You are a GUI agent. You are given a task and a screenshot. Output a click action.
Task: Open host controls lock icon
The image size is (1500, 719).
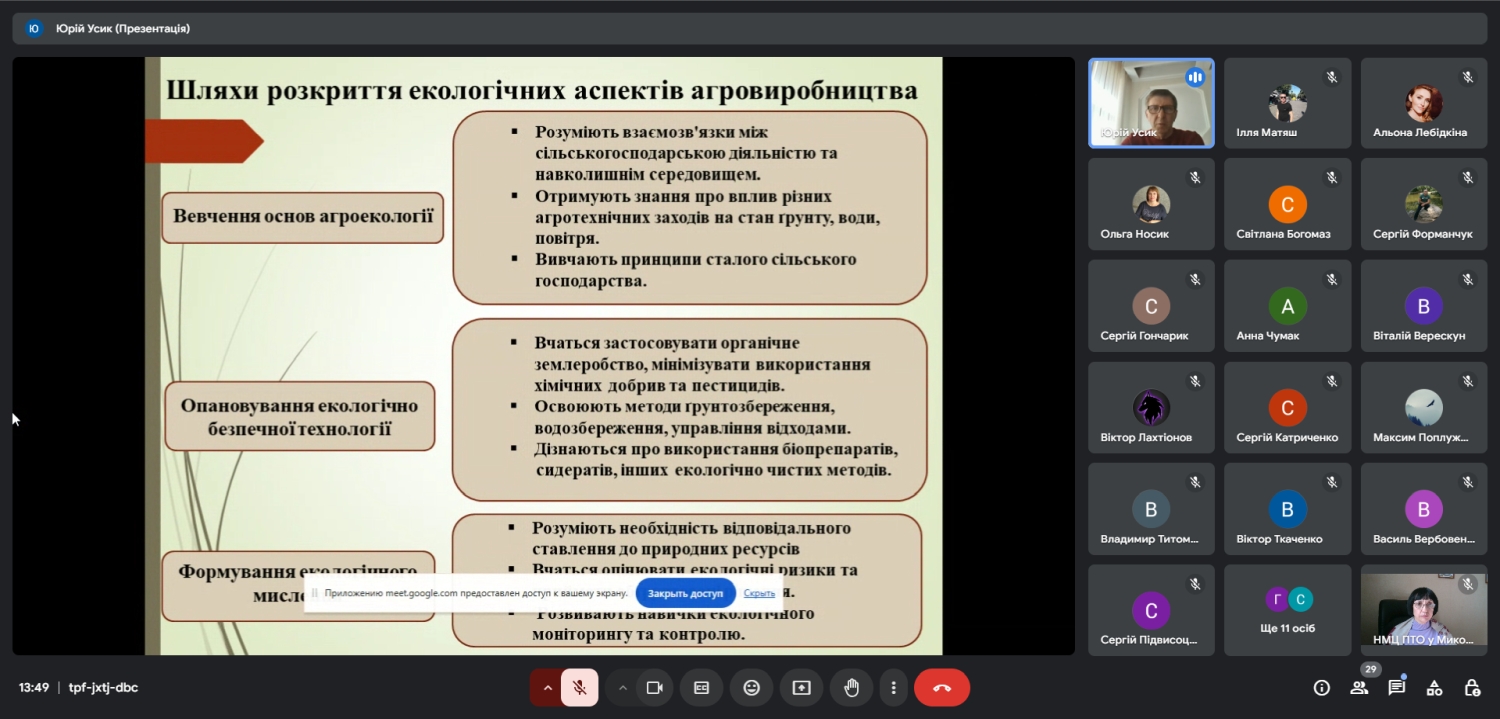tap(1472, 688)
